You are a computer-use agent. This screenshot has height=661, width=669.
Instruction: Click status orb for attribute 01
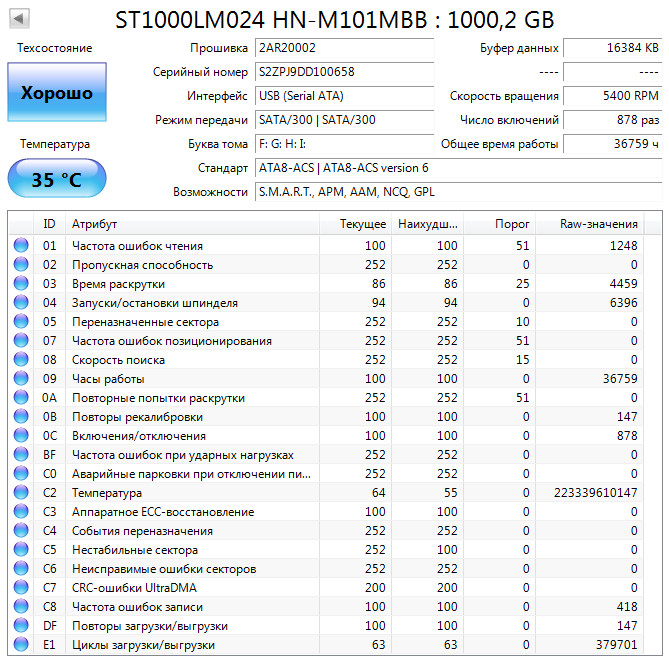[x=21, y=245]
